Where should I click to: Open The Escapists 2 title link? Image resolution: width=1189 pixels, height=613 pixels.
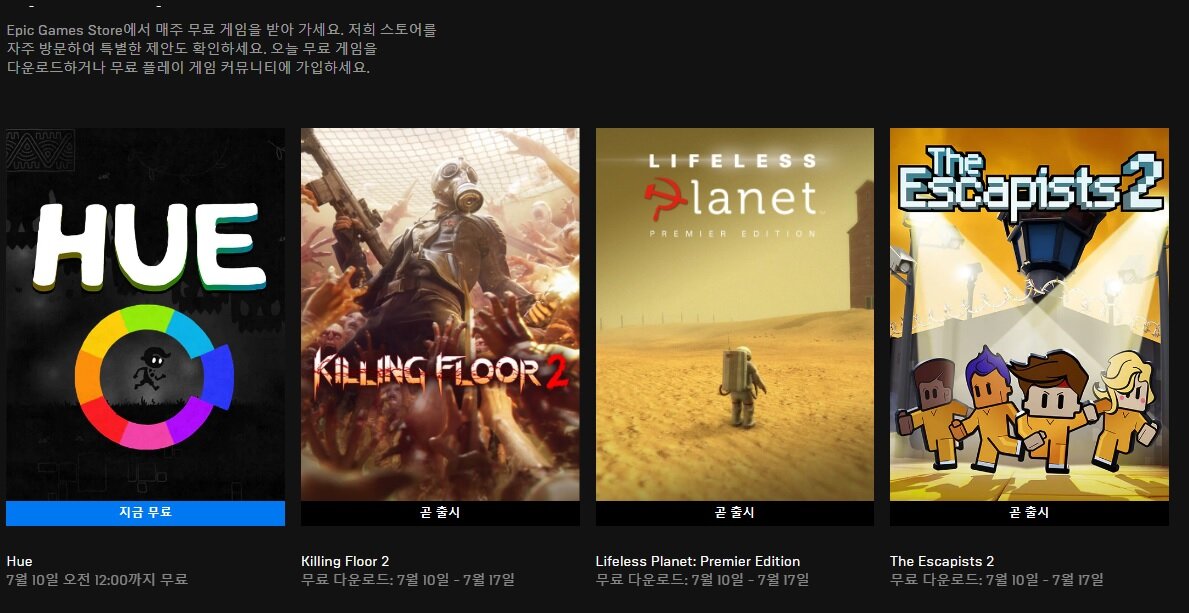tap(942, 561)
